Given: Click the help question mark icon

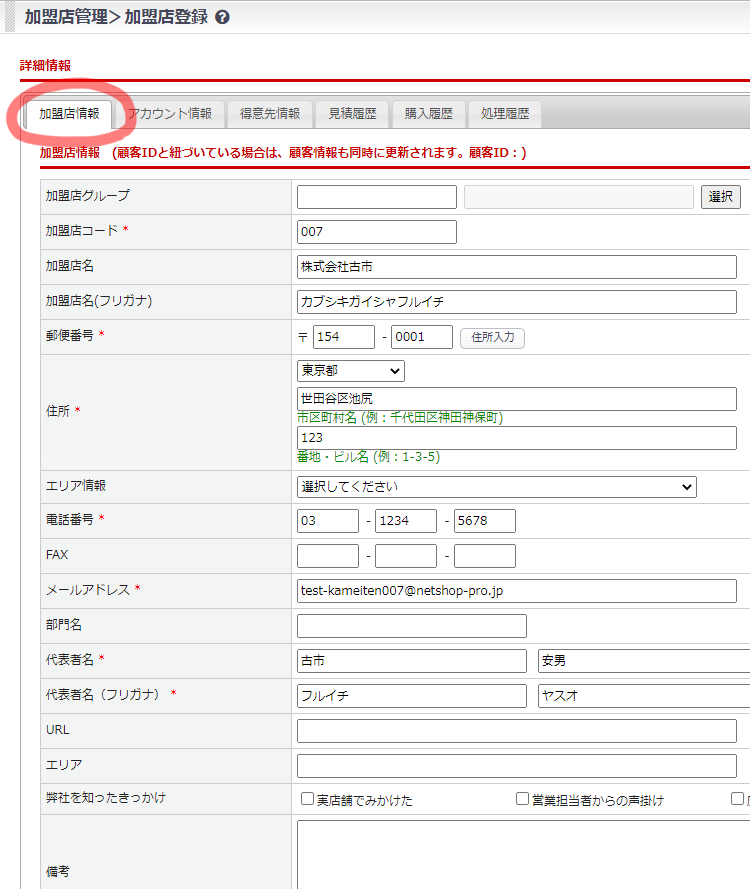Looking at the screenshot, I should click(222, 17).
